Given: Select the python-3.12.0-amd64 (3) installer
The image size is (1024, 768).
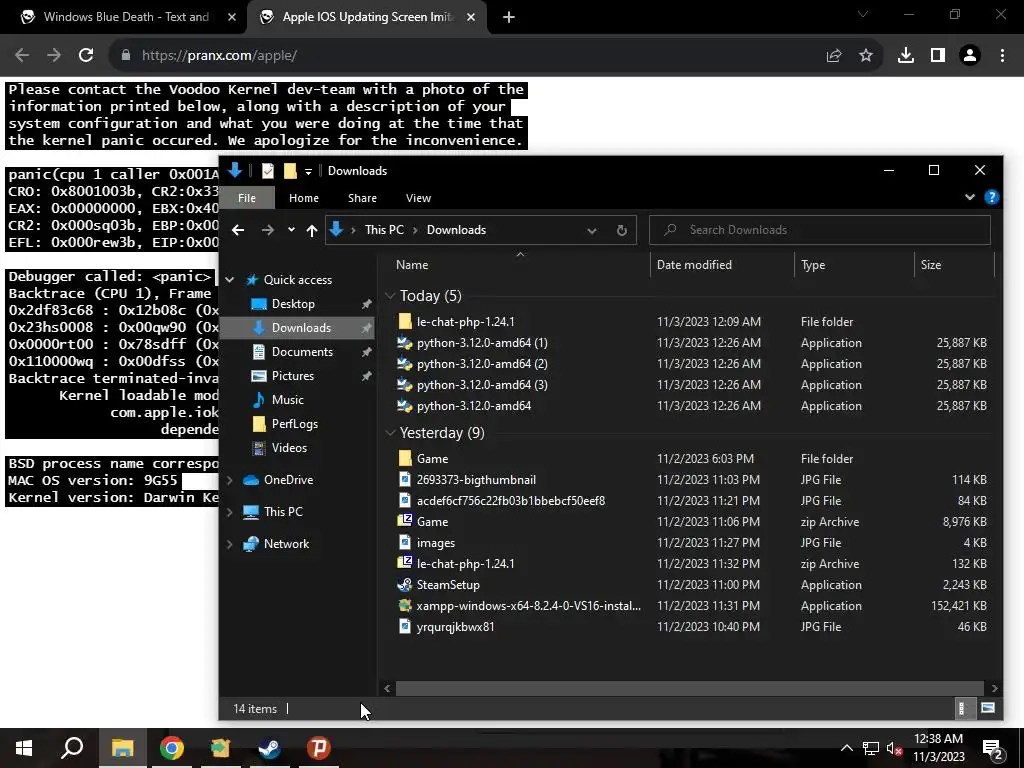Looking at the screenshot, I should click(x=482, y=385).
